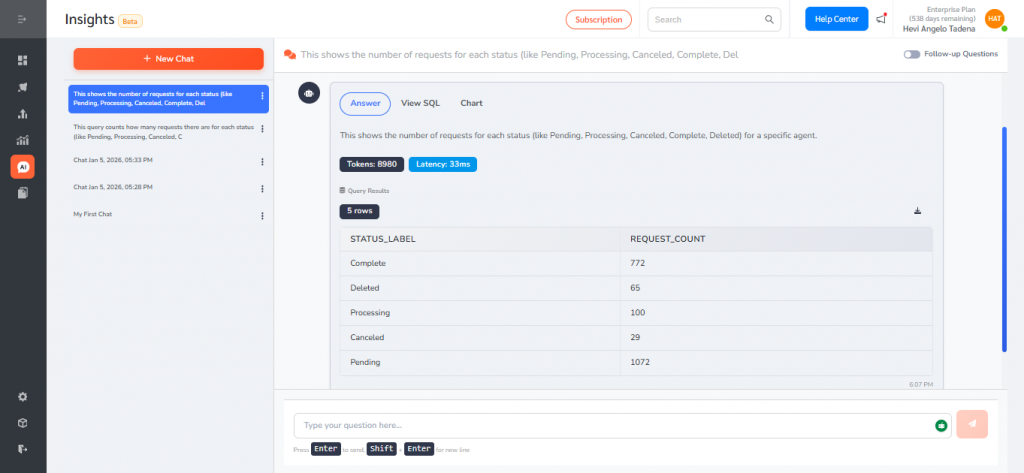The width and height of the screenshot is (1024, 473).
Task: Open the bar chart analytics sidebar icon
Action: 22,140
